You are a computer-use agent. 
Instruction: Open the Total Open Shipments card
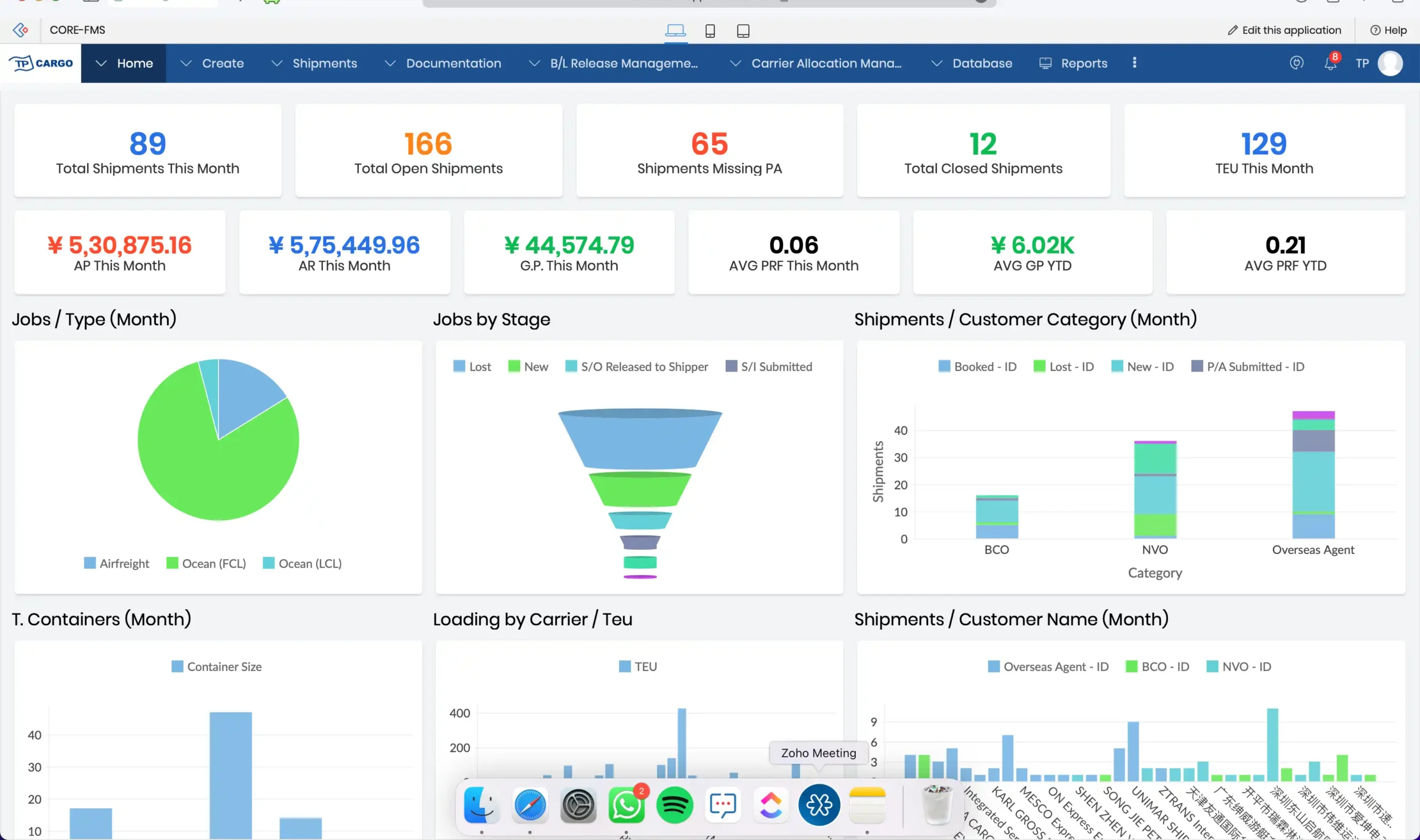[x=429, y=151]
